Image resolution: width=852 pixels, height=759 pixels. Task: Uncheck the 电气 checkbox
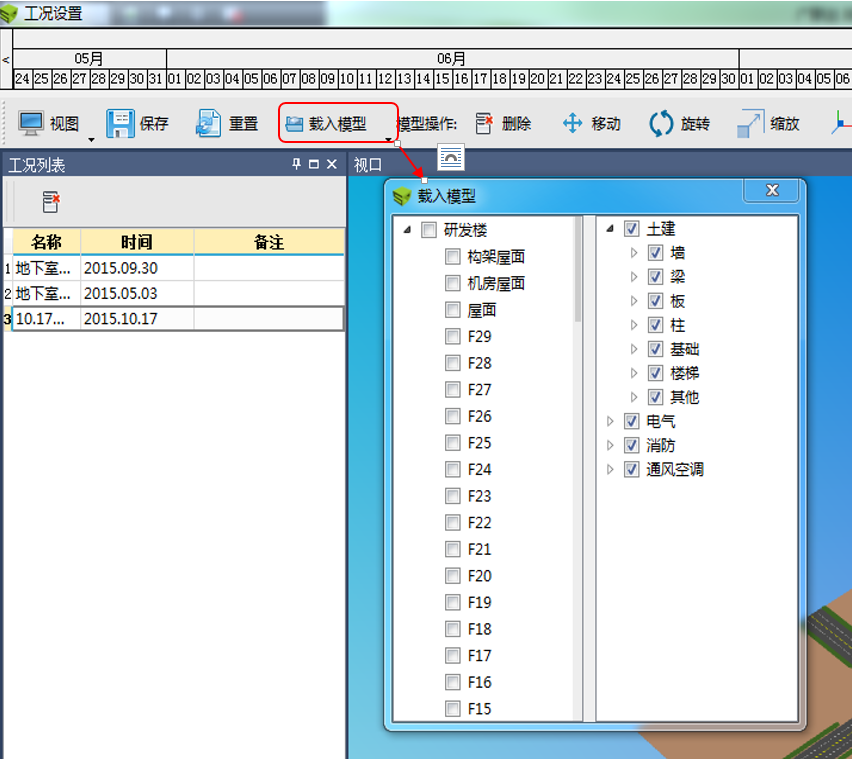(631, 421)
